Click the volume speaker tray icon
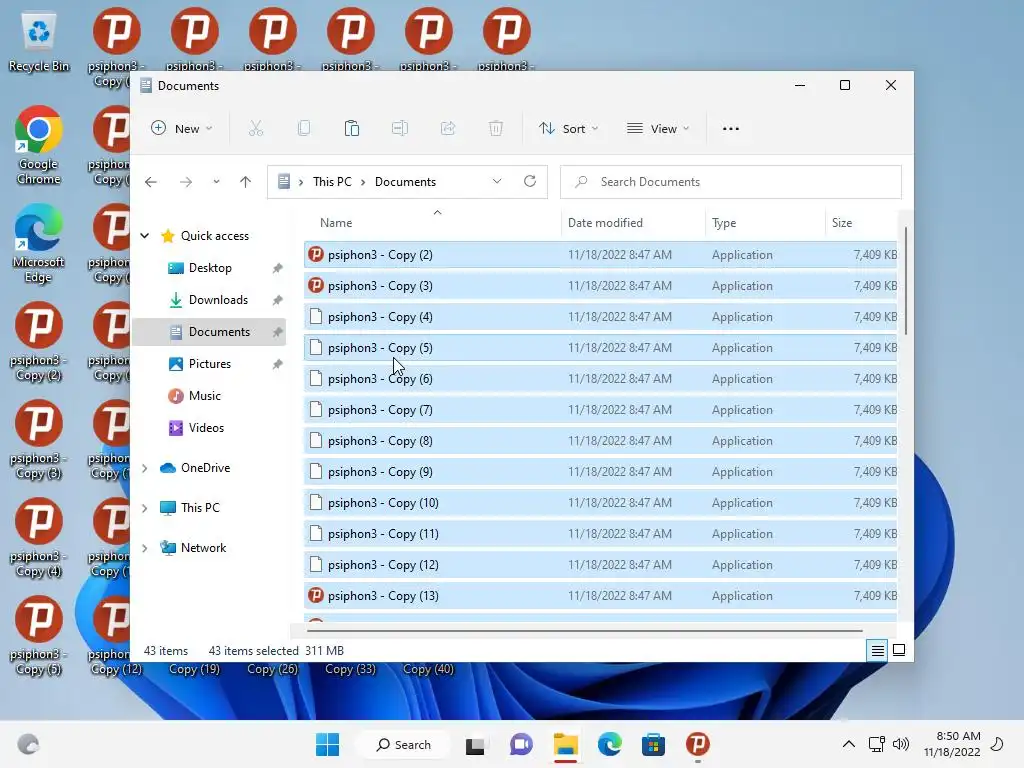The image size is (1024, 768). tap(901, 744)
